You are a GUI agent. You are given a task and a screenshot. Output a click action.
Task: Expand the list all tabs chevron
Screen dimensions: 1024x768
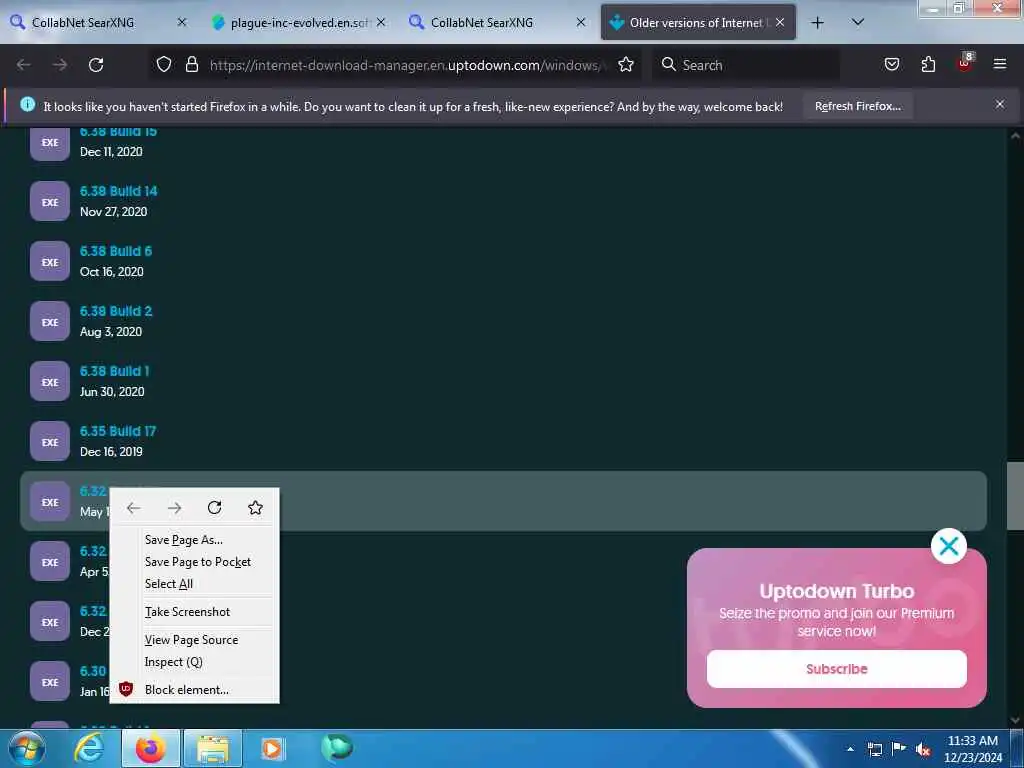(x=857, y=22)
